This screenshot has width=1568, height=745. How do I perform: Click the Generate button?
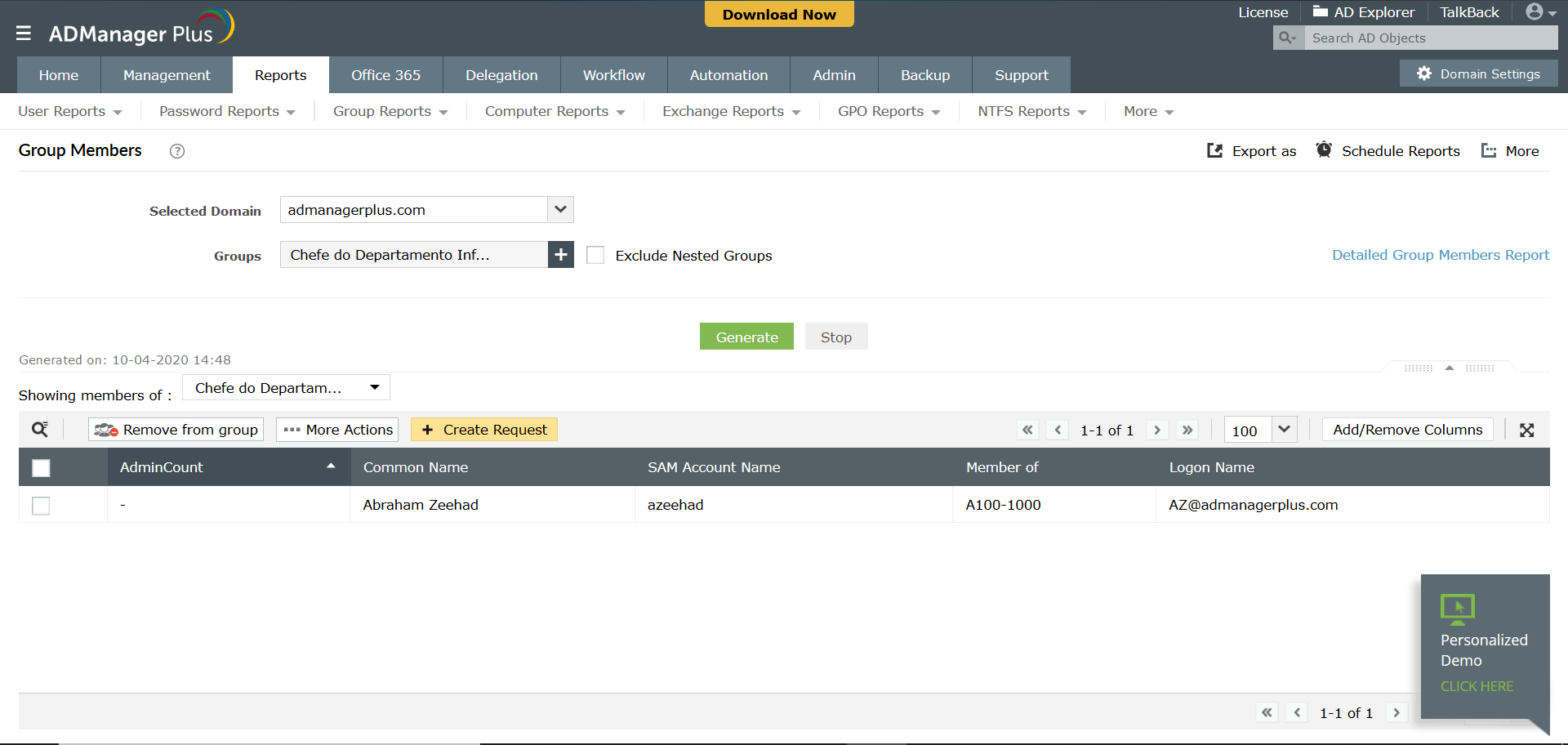pos(746,336)
